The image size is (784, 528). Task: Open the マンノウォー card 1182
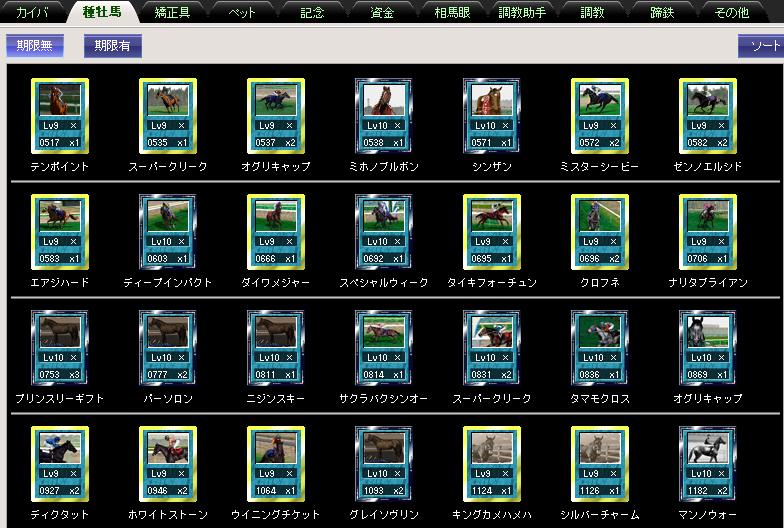(708, 464)
